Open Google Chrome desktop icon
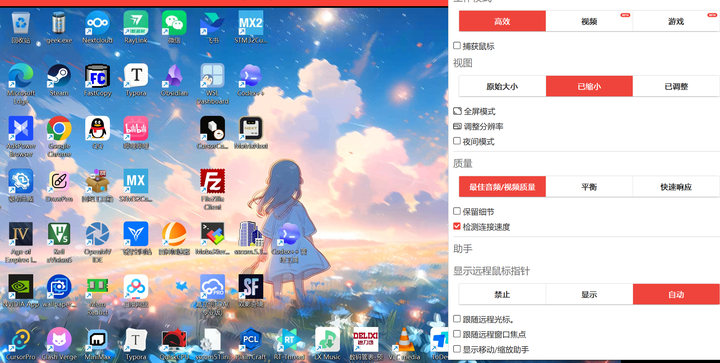 click(59, 128)
